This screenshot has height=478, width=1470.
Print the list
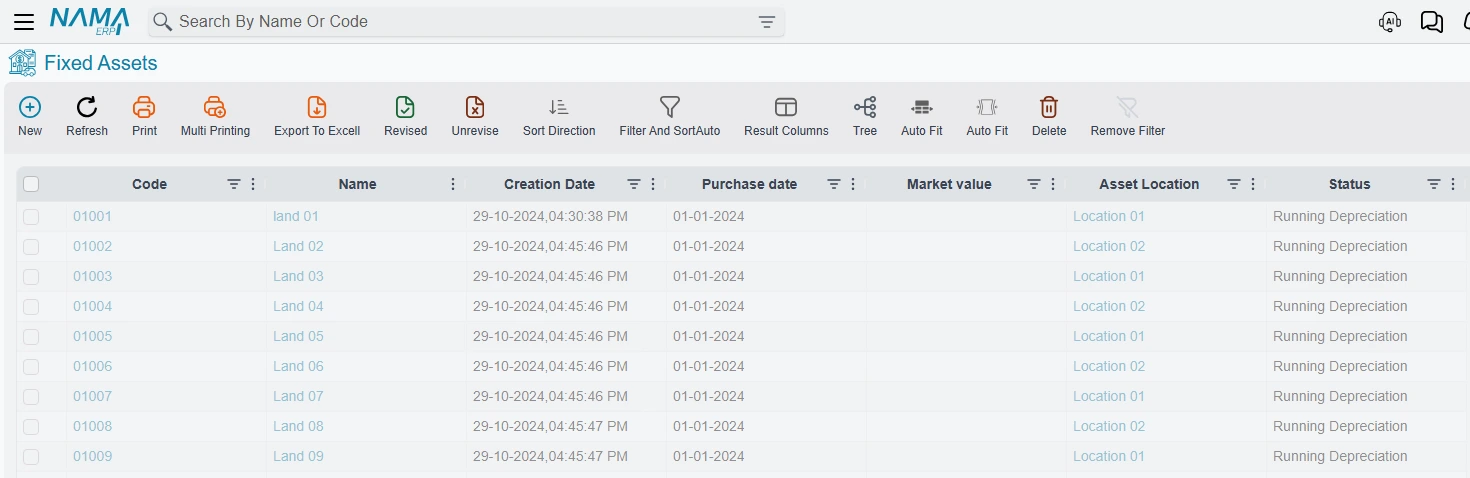144,117
